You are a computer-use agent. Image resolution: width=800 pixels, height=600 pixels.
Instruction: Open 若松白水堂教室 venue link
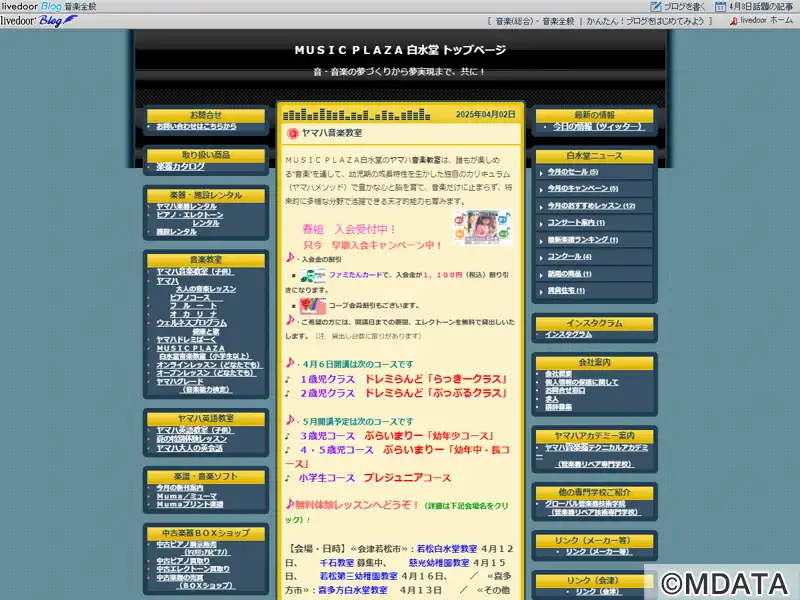tap(446, 549)
